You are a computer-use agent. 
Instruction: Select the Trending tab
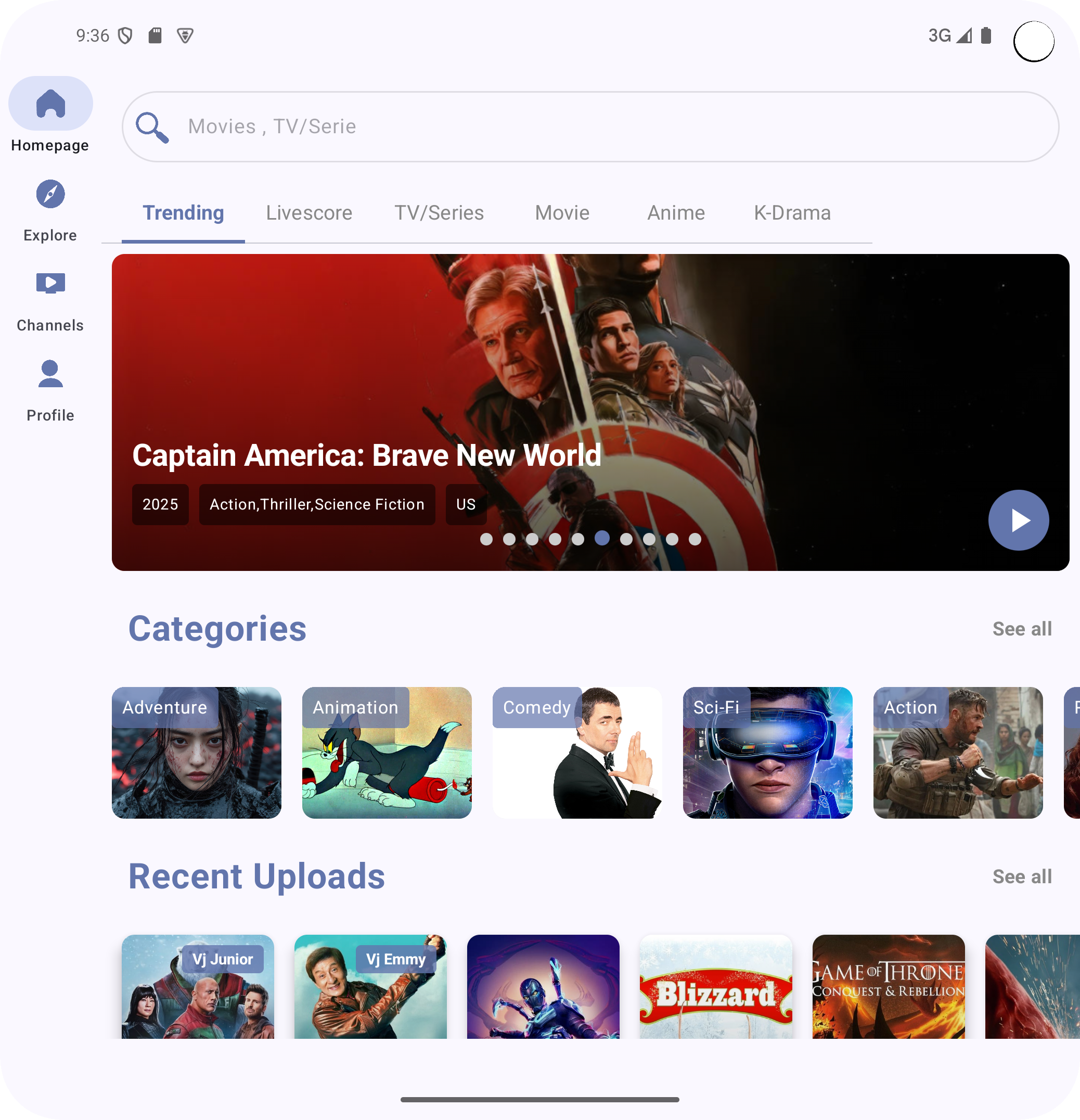183,213
